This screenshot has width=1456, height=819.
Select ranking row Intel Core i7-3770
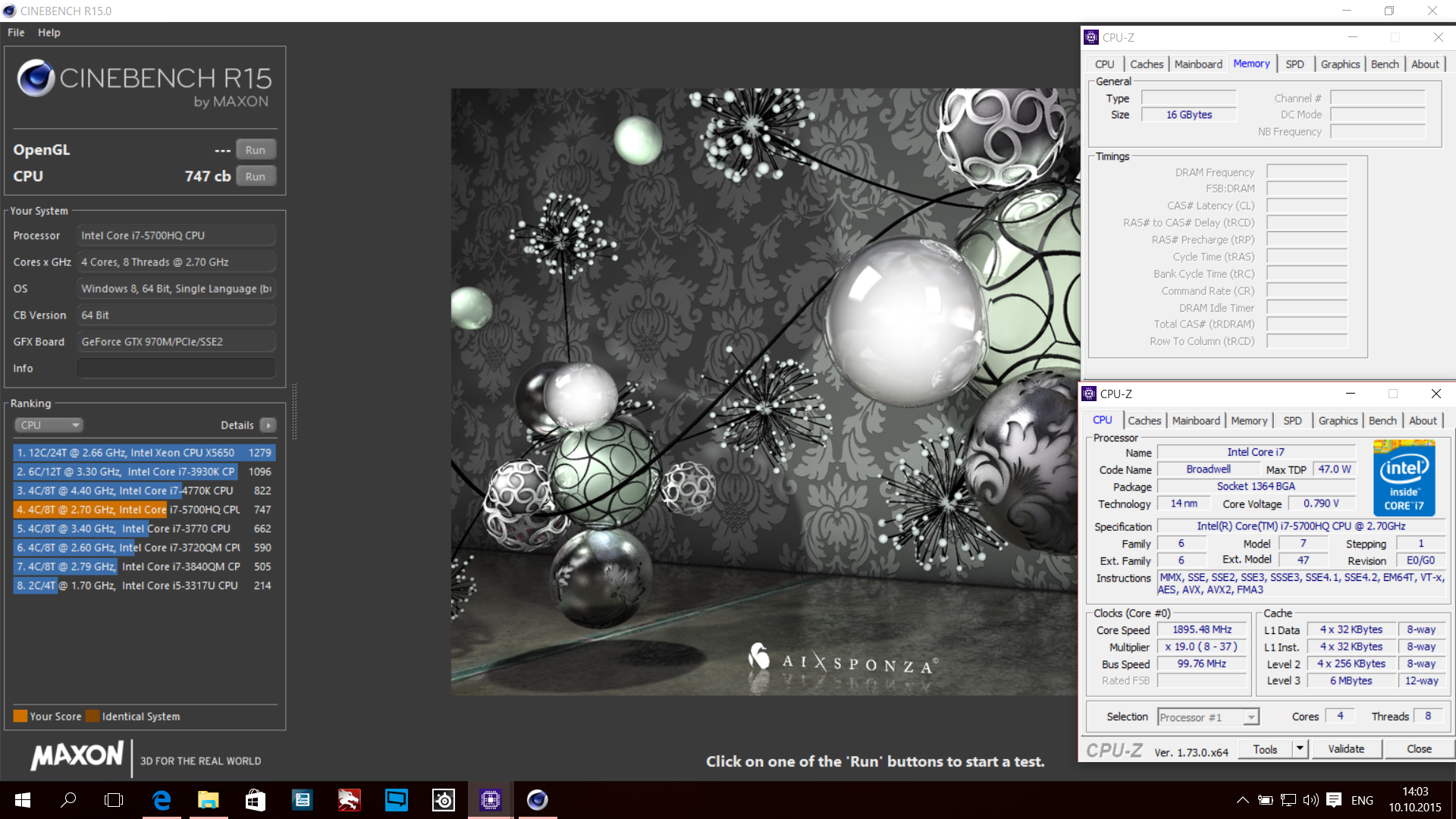pos(144,529)
